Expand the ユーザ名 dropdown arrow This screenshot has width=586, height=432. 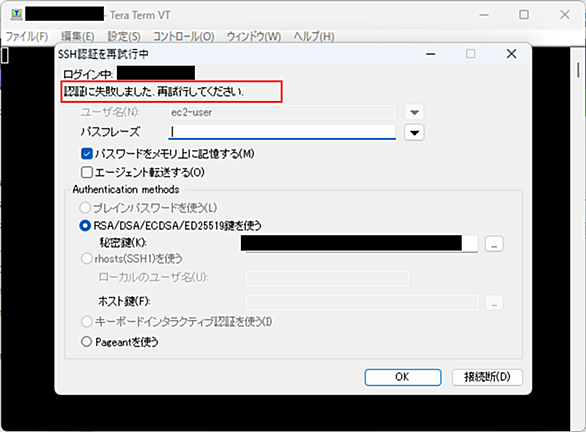[x=414, y=112]
